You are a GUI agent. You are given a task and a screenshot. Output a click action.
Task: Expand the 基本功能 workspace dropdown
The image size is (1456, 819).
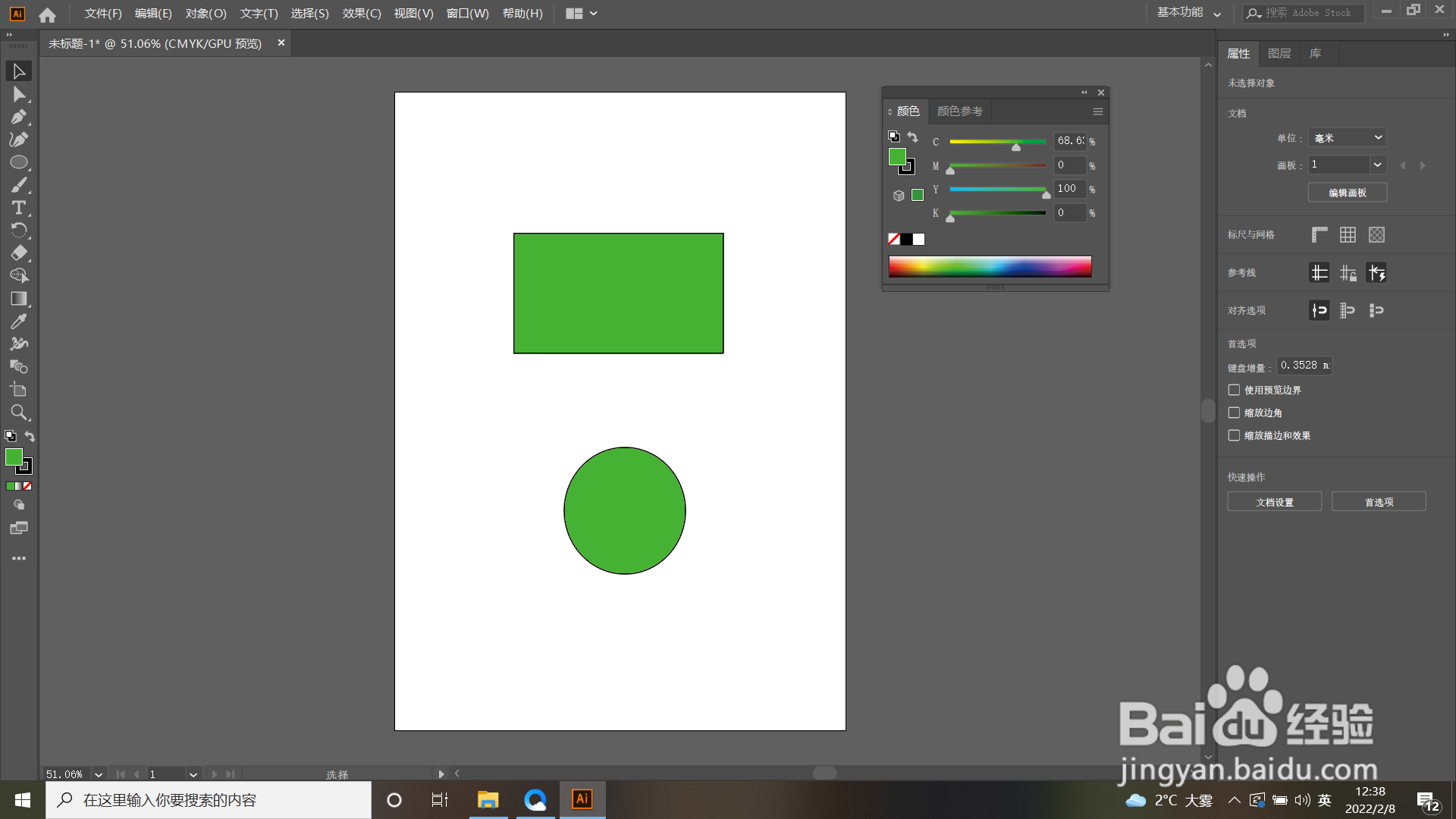[1188, 13]
